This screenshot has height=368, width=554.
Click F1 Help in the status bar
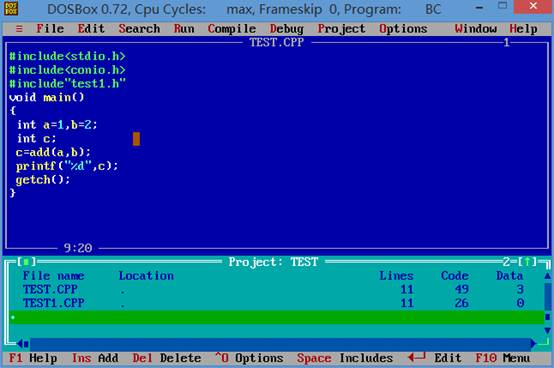(x=33, y=358)
